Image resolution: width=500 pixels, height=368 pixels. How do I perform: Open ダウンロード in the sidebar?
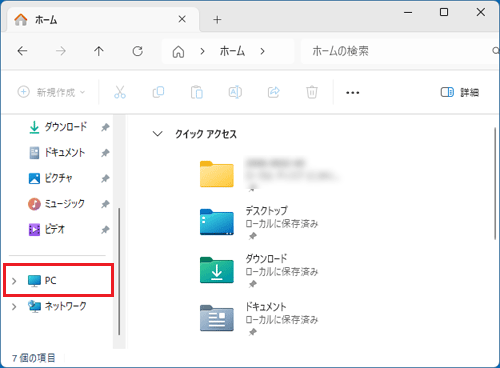[x=66, y=127]
